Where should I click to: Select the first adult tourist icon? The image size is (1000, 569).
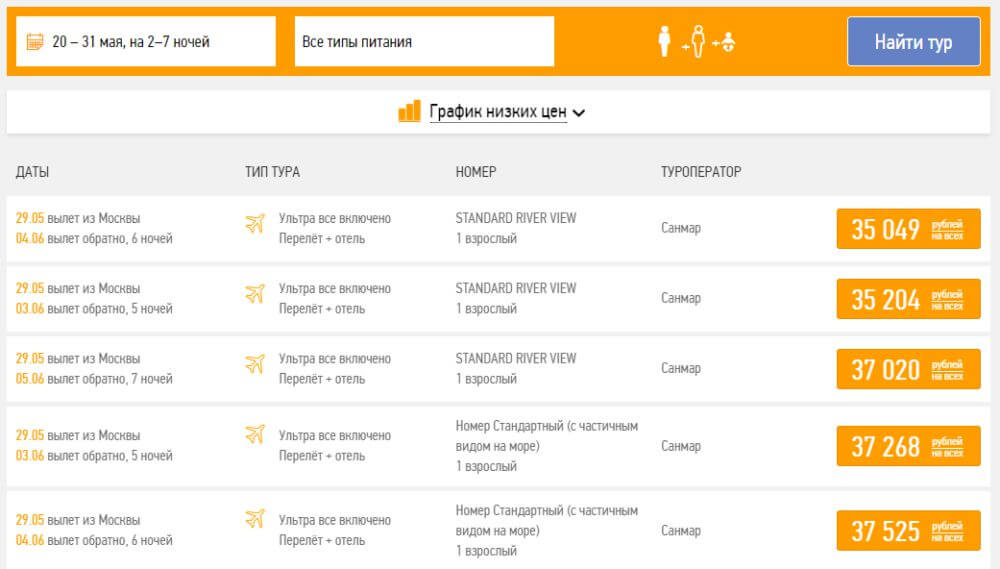(x=664, y=41)
